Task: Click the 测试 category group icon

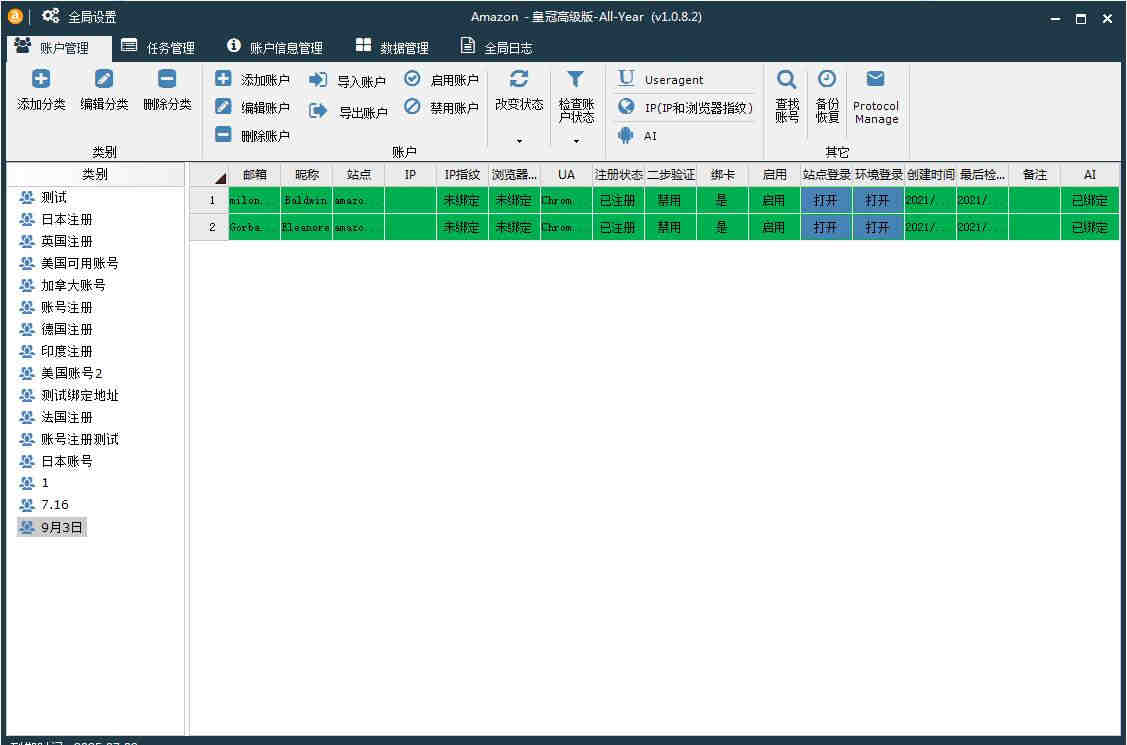Action: [x=27, y=198]
